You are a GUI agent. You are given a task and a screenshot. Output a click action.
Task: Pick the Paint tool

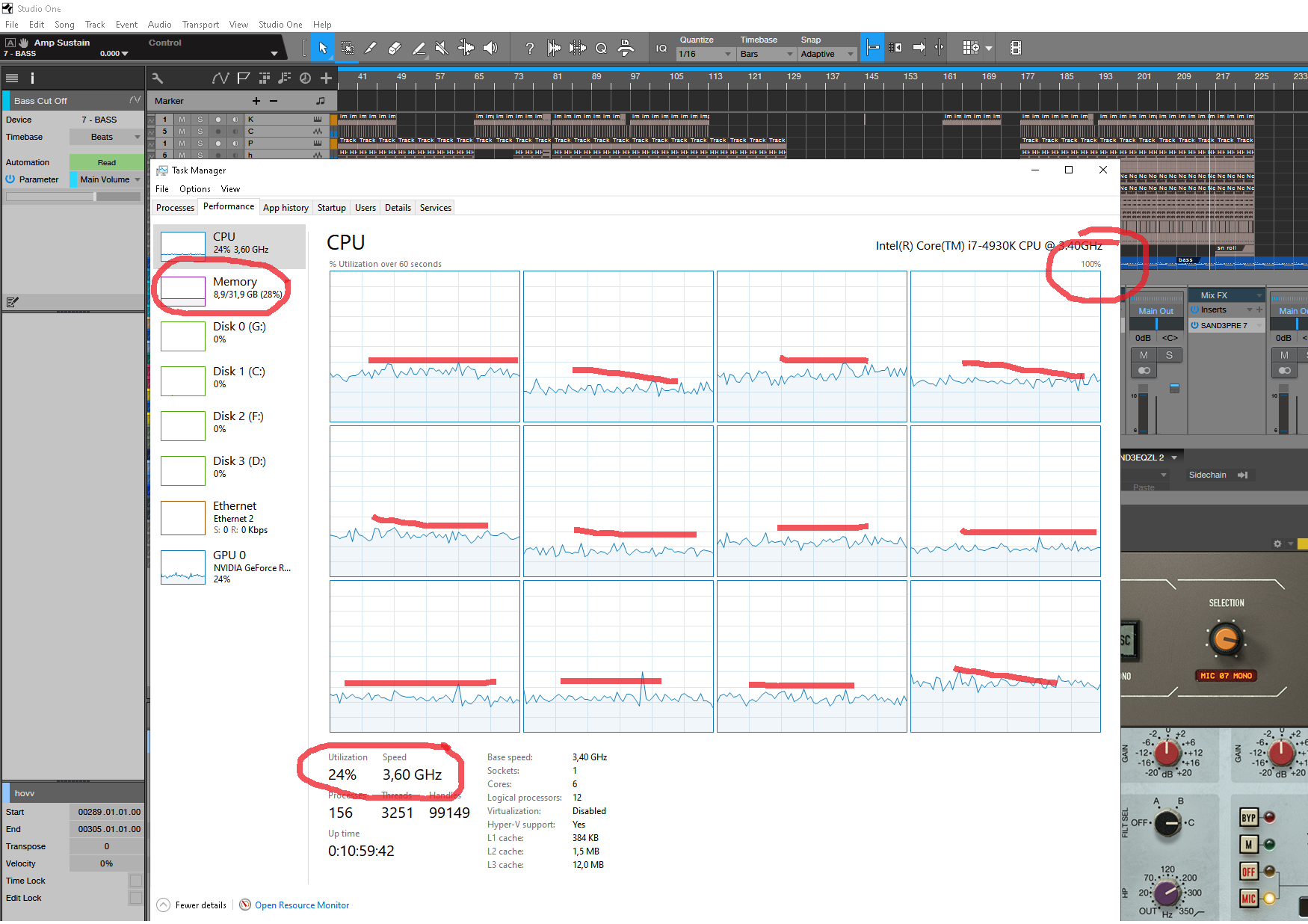[419, 48]
